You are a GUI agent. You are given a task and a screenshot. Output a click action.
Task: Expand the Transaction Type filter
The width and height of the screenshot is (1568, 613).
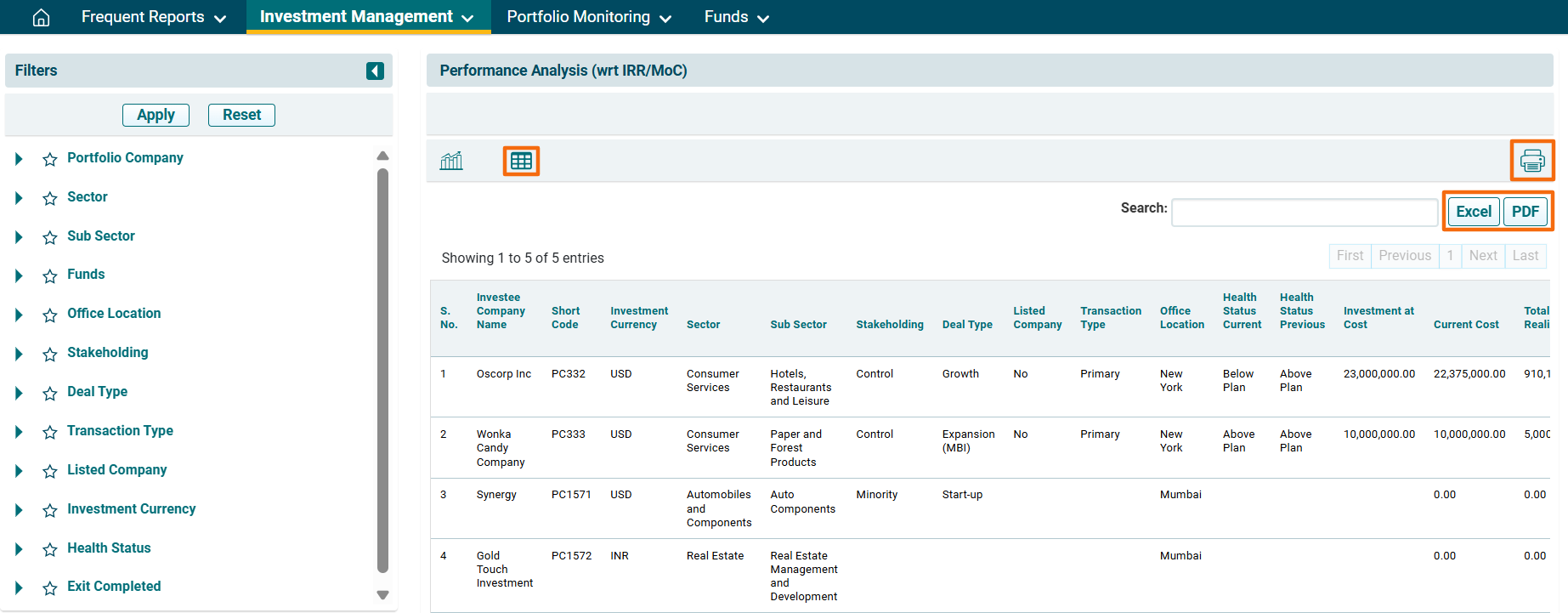(x=19, y=432)
